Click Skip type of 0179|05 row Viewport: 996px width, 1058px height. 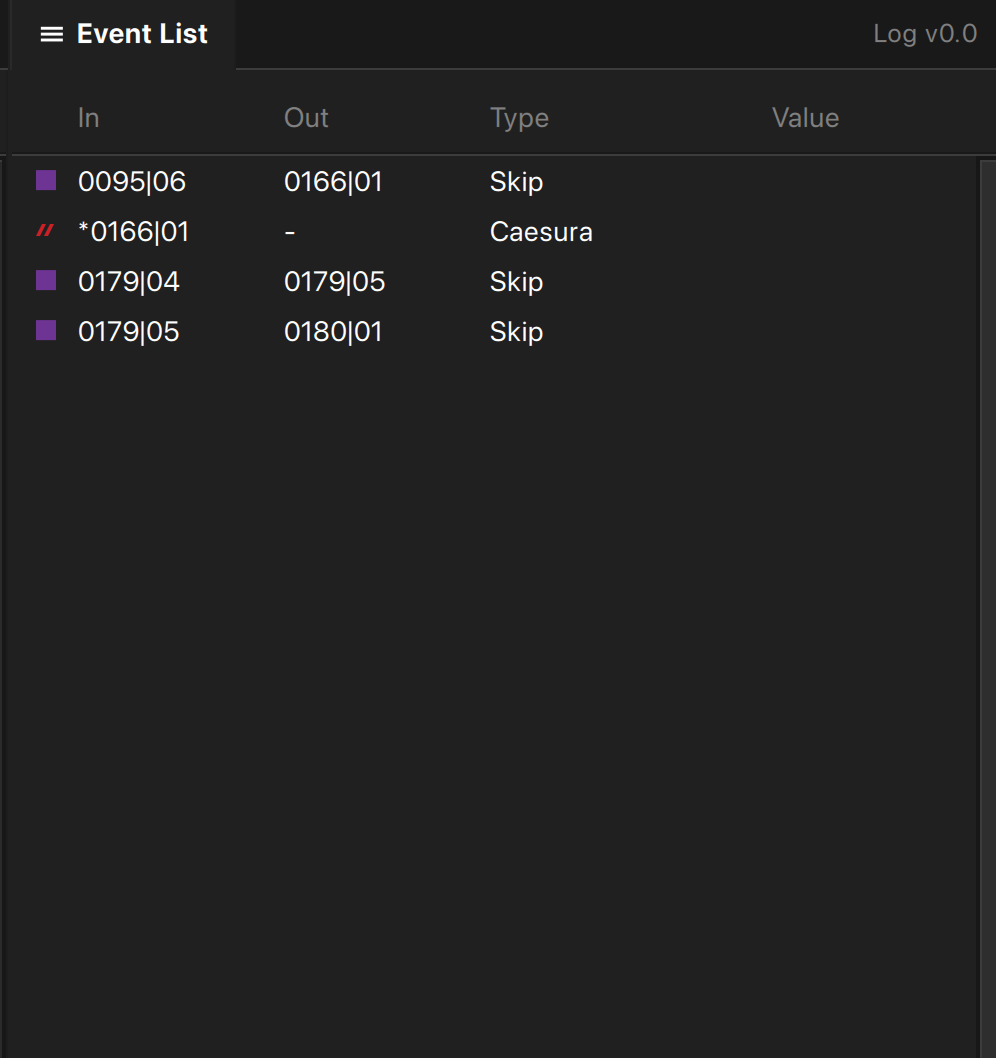(x=516, y=332)
